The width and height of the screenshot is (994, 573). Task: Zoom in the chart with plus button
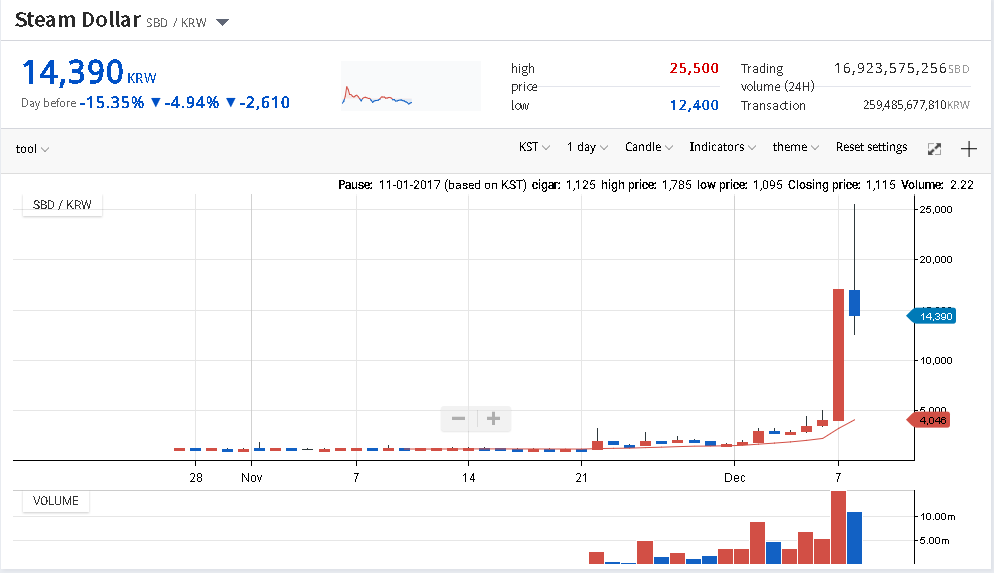tap(493, 418)
